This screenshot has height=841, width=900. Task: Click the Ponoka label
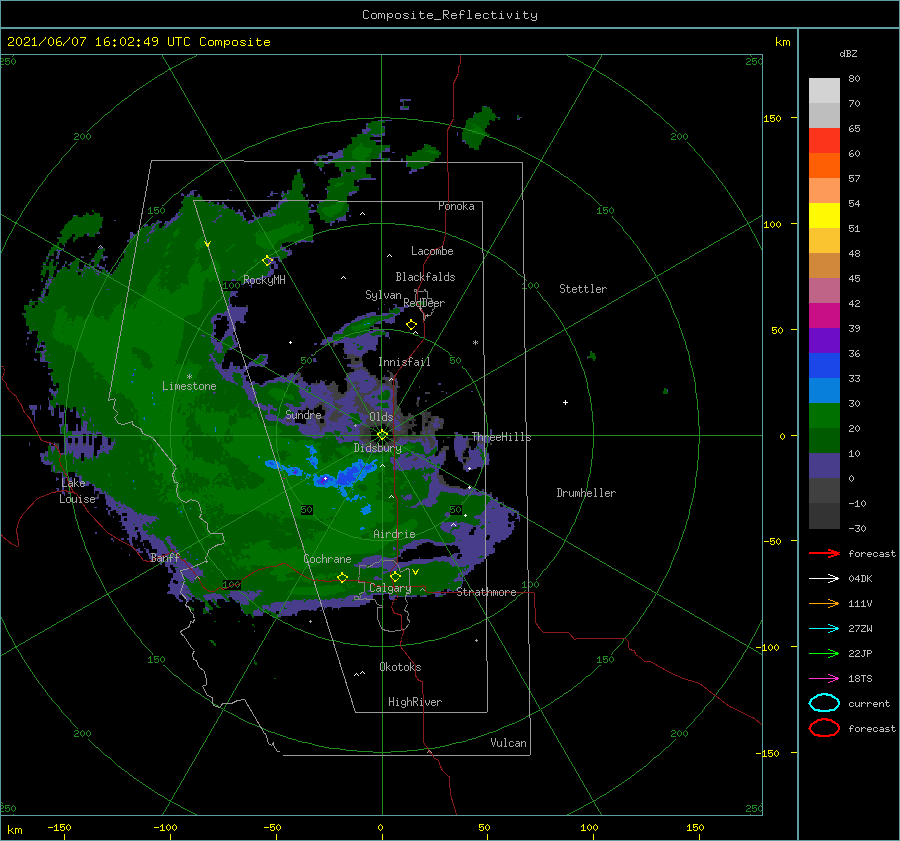coord(456,206)
